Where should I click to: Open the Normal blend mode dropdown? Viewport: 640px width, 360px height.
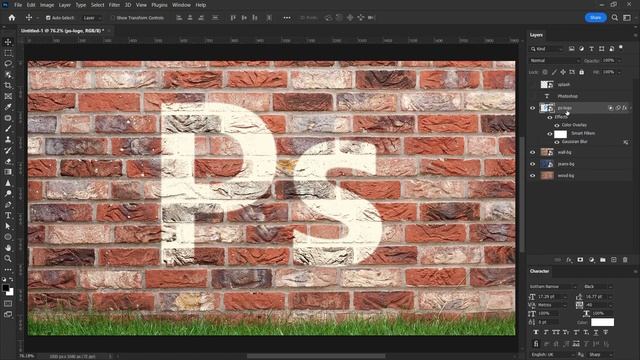click(x=554, y=60)
